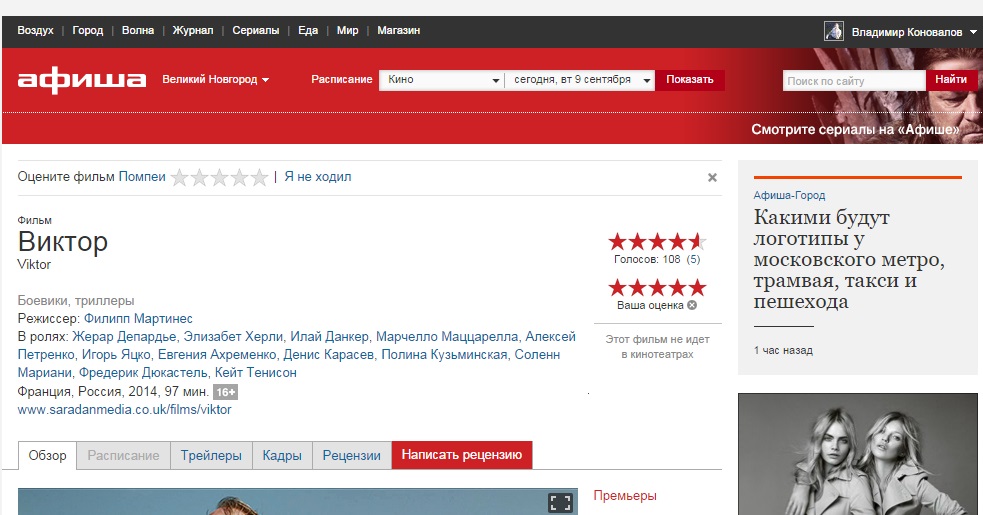
Task: Click the Найти search button
Action: pyautogui.click(x=951, y=80)
